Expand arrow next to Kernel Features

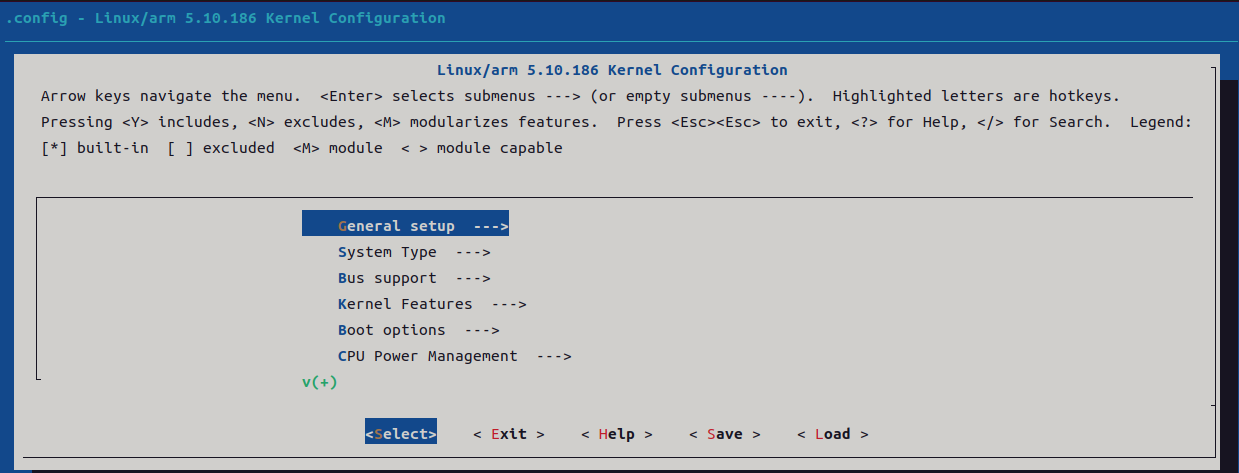pyautogui.click(x=509, y=304)
